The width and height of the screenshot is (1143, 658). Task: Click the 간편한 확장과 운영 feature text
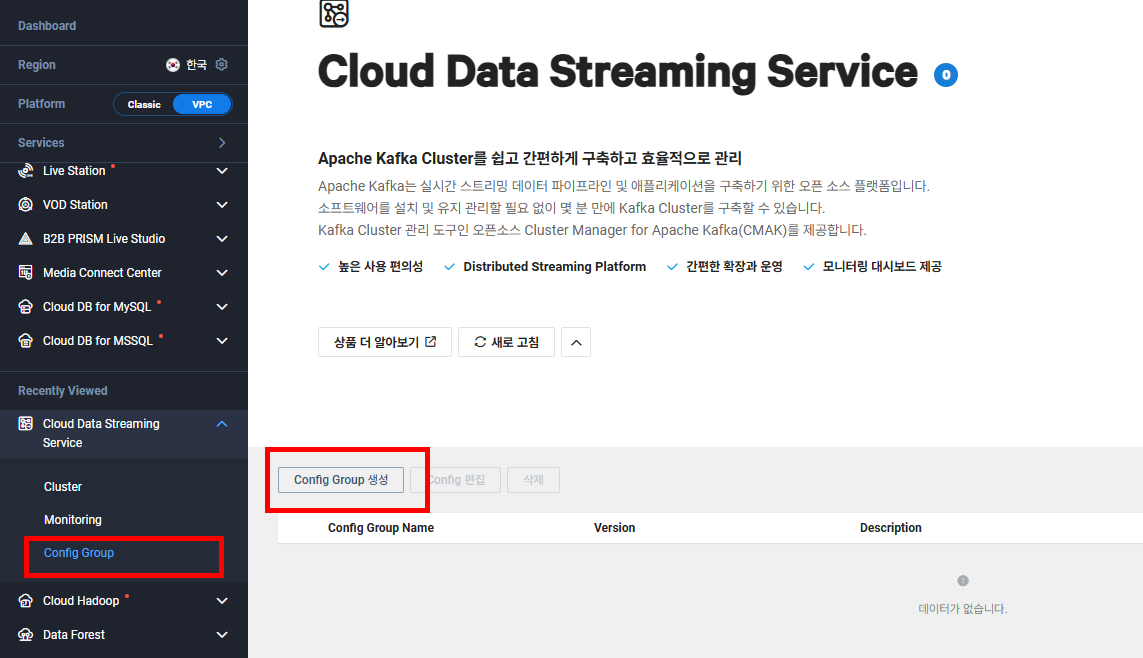point(734,267)
